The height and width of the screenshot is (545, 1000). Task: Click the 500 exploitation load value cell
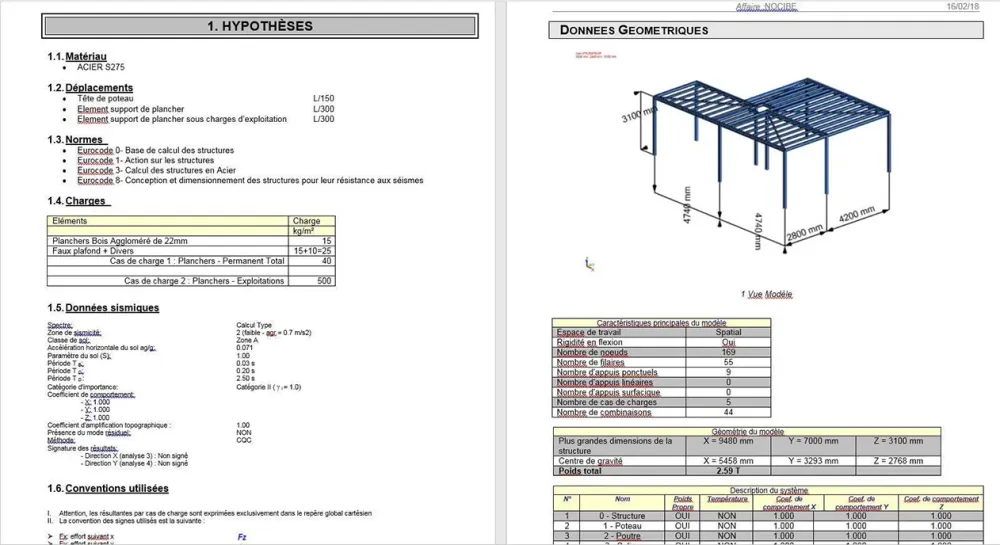coord(311,280)
